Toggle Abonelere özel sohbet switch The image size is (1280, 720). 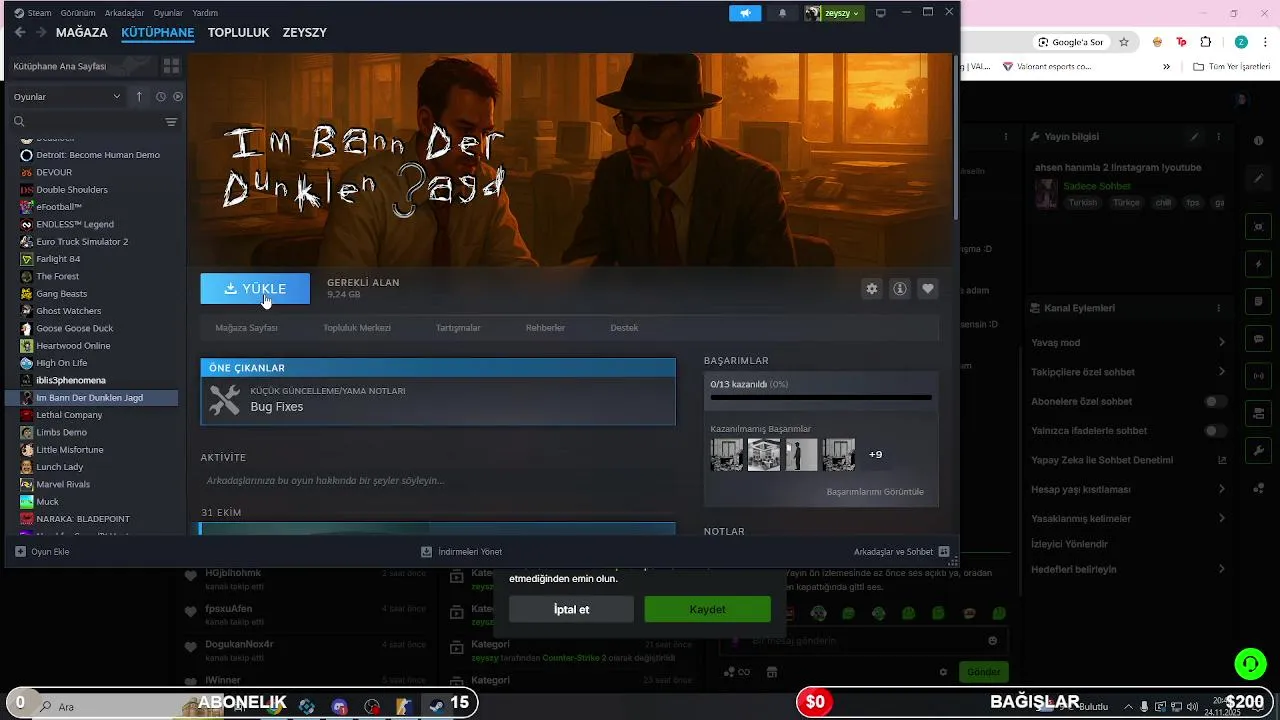coord(1215,401)
